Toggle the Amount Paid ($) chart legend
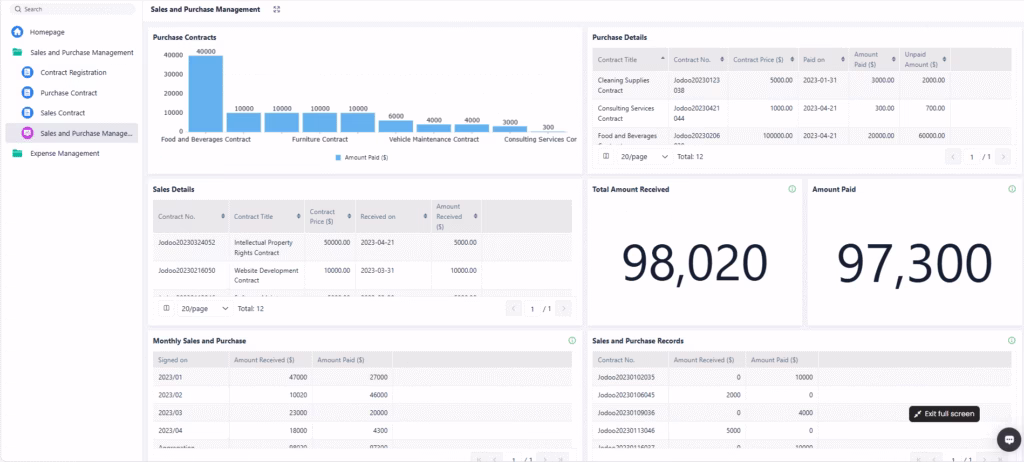 tap(365, 158)
